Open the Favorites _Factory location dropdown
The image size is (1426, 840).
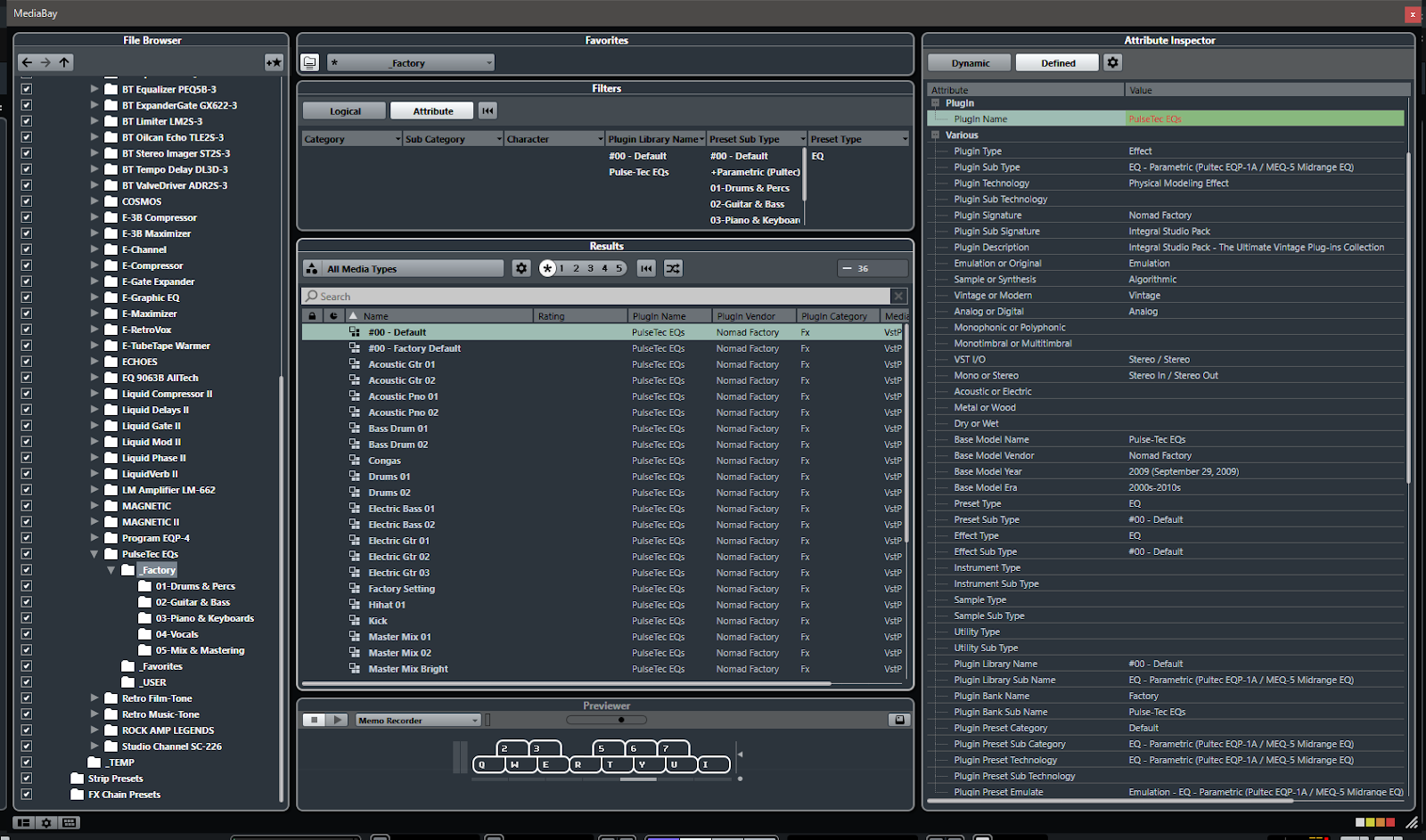coord(411,62)
